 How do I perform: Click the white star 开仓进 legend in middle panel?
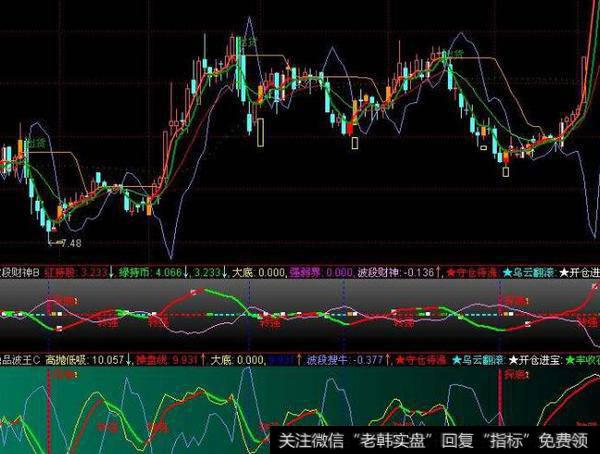tap(580, 270)
